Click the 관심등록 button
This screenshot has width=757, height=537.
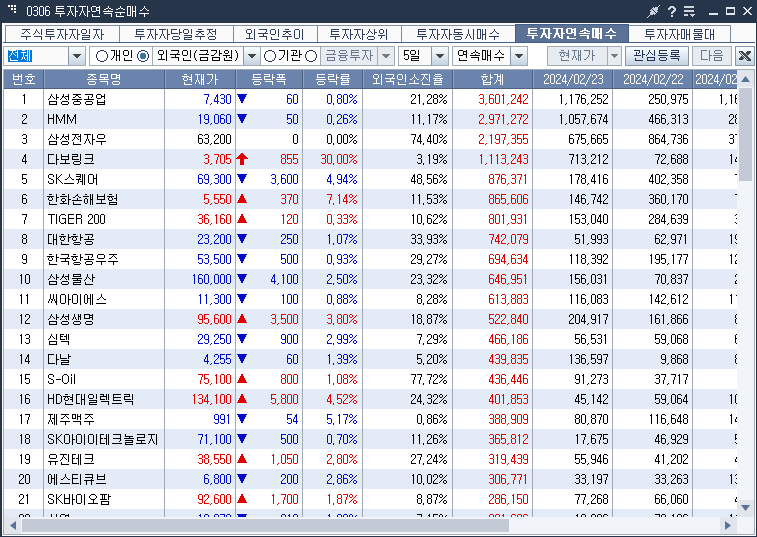pyautogui.click(x=657, y=56)
